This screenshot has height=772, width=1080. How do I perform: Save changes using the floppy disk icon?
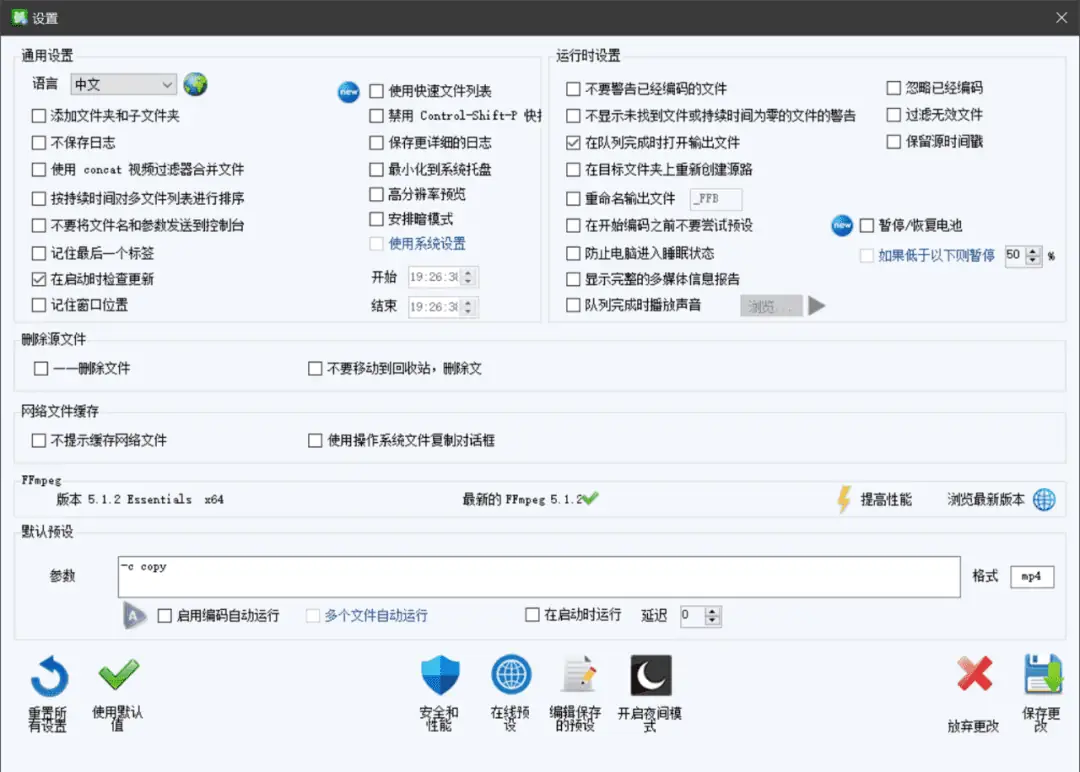click(x=1043, y=675)
